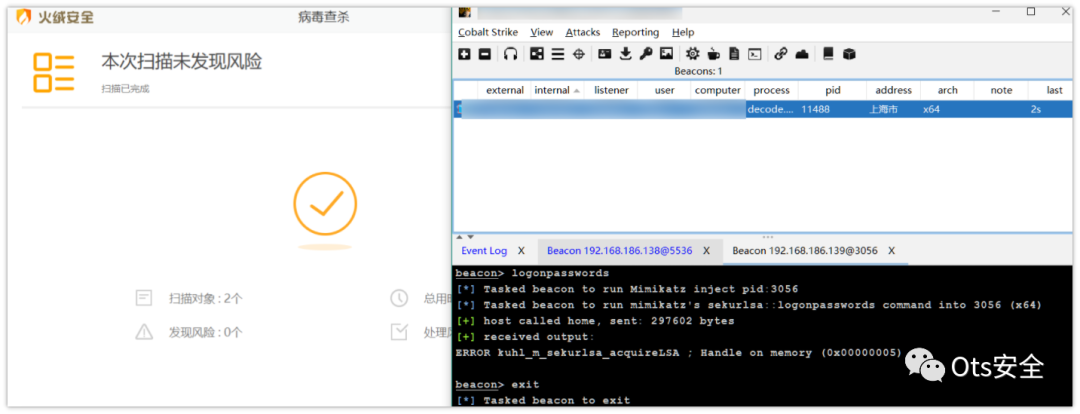Select the beacon row with pid 11488
The width and height of the screenshot is (1080, 414).
pos(762,109)
